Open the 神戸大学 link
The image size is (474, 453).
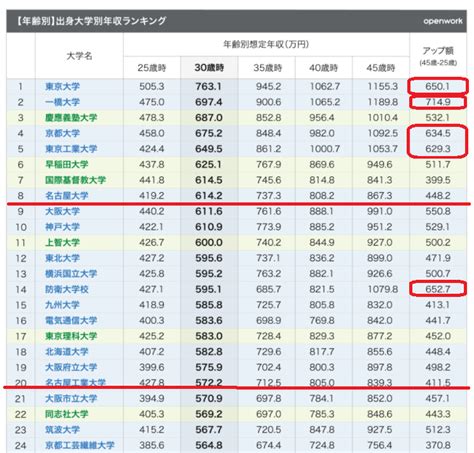[62, 227]
